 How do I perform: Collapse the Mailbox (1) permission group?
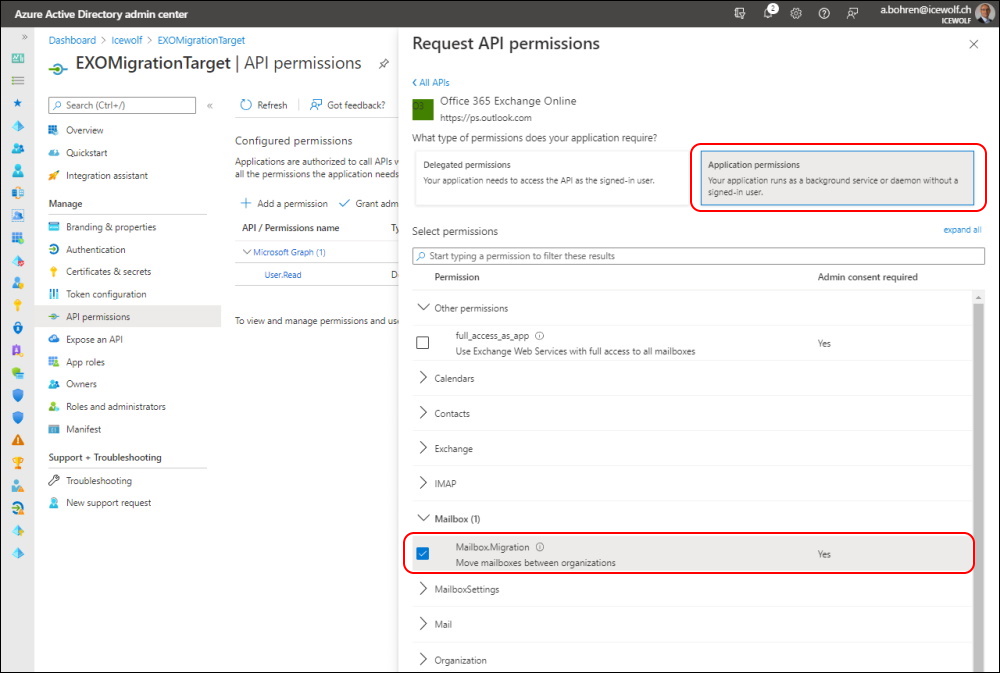coord(423,519)
